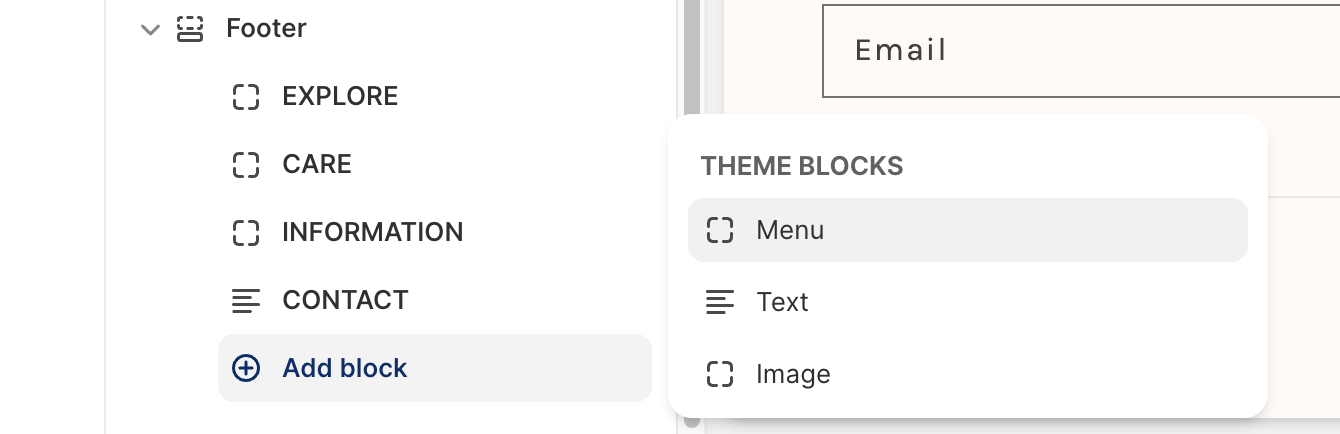Choose Menu from Theme Blocks
Screen dimensions: 1340x434
coord(790,230)
